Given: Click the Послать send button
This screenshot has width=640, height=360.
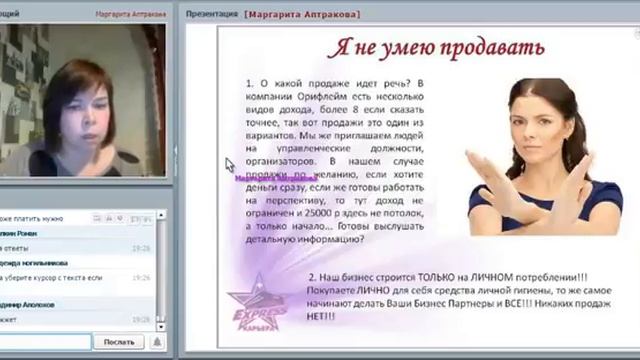Looking at the screenshot, I should pos(119,342).
